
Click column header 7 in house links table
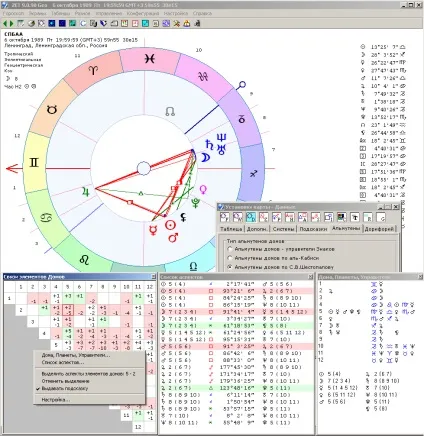point(91,287)
